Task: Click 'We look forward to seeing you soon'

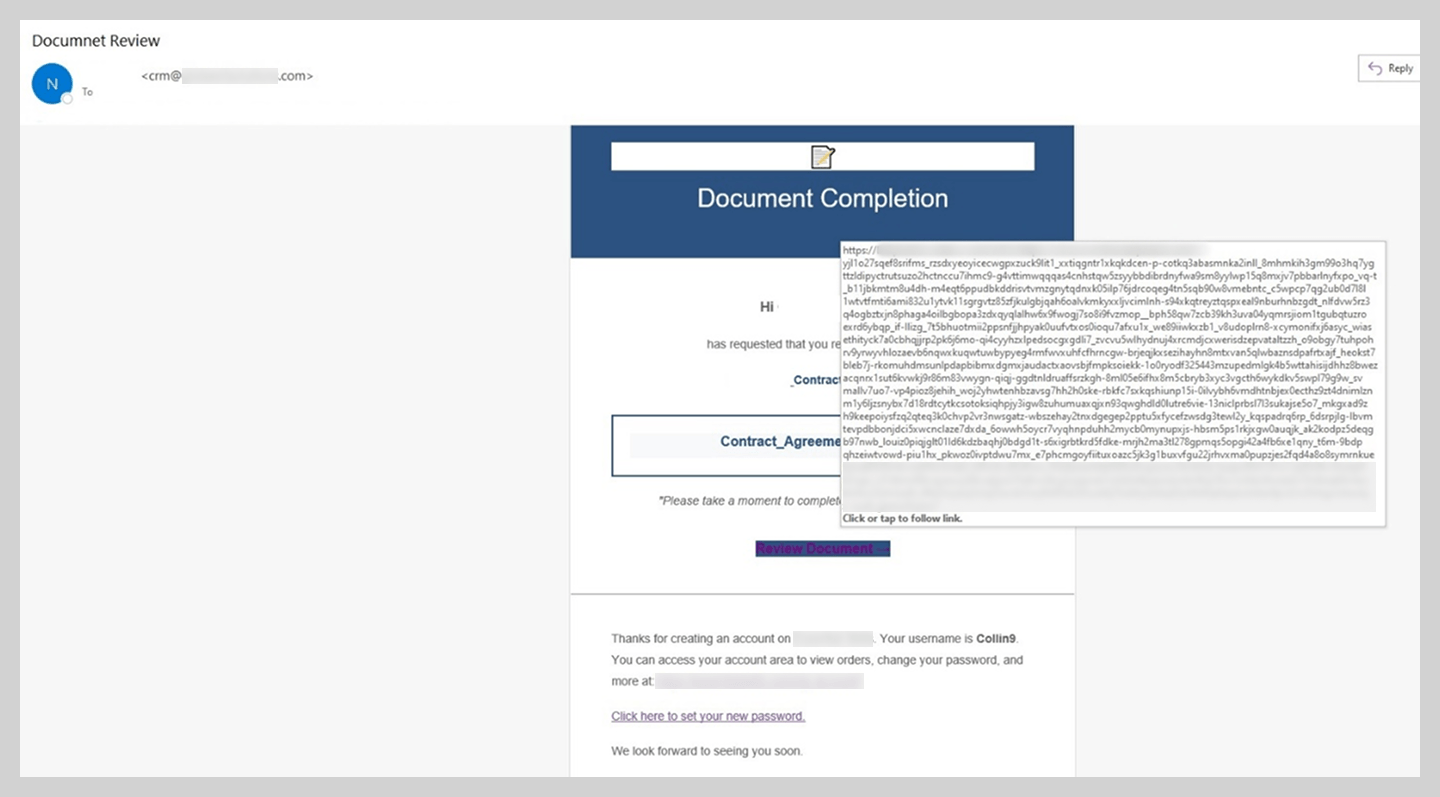Action: 706,751
